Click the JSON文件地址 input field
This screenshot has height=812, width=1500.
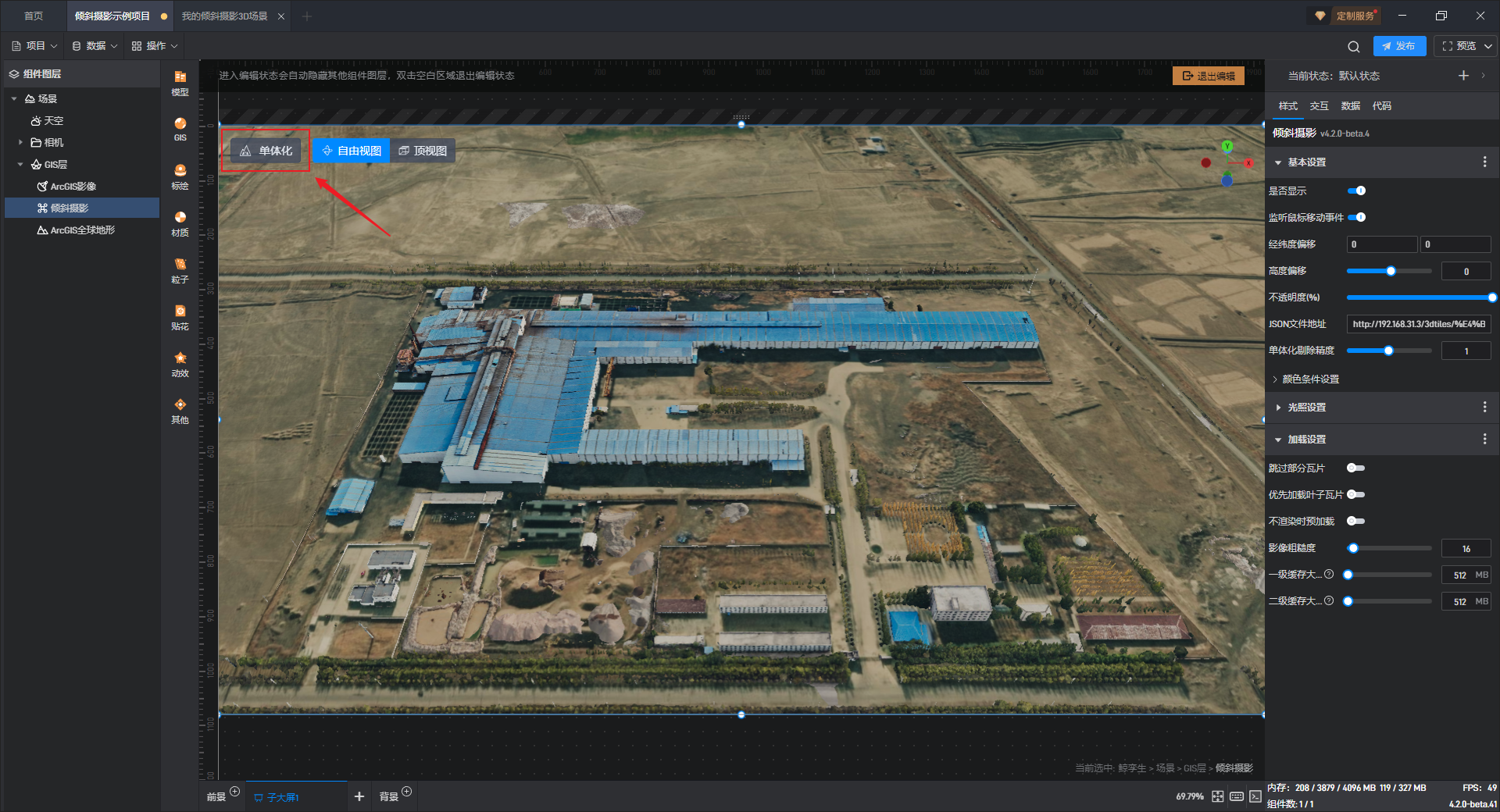[1419, 324]
